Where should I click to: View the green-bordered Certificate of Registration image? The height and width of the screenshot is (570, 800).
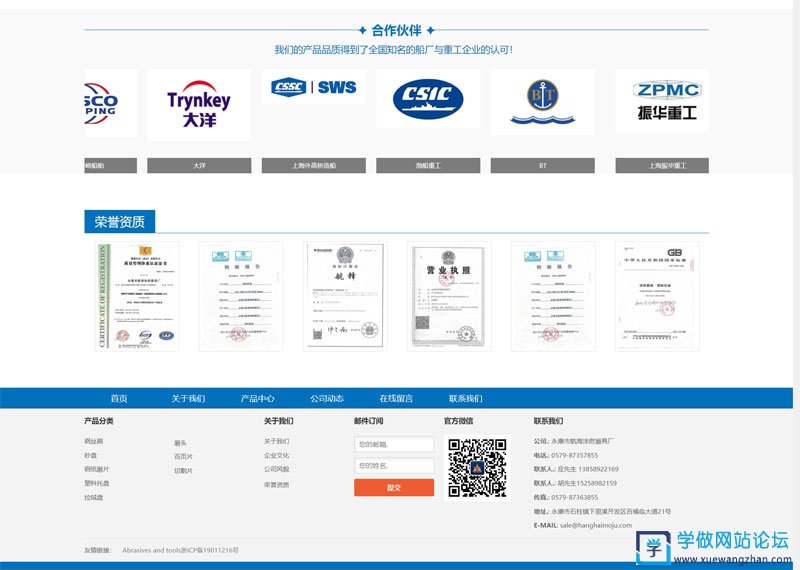(x=137, y=296)
